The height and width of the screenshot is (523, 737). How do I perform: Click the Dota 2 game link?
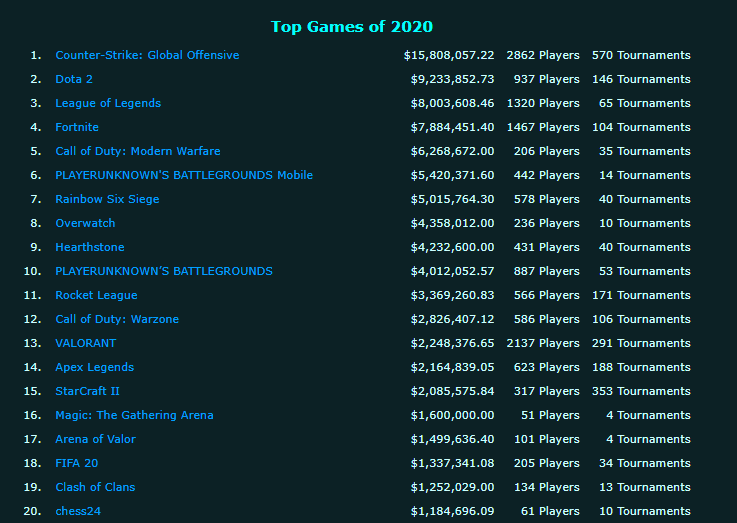click(74, 79)
